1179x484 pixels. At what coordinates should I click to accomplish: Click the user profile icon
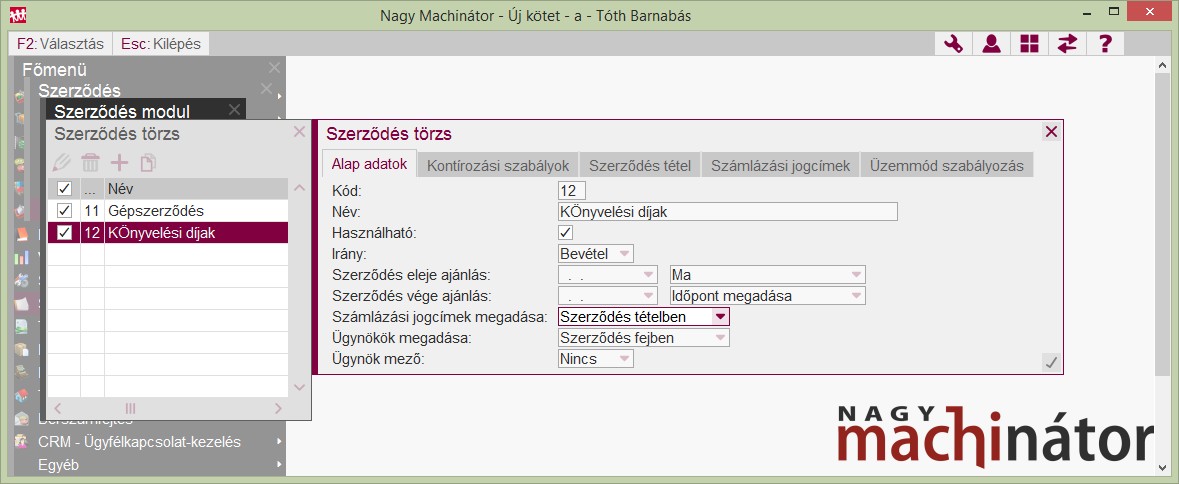[991, 44]
